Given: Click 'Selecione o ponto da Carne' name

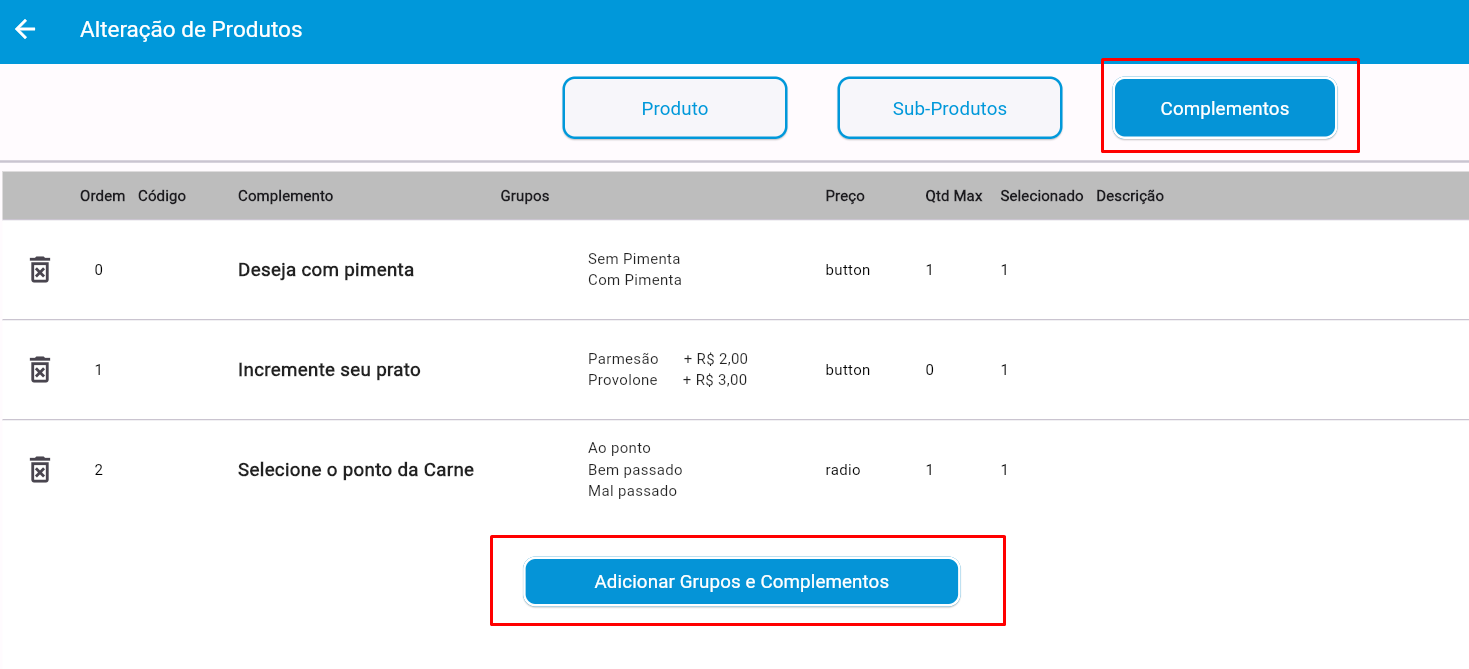Looking at the screenshot, I should pyautogui.click(x=355, y=470).
